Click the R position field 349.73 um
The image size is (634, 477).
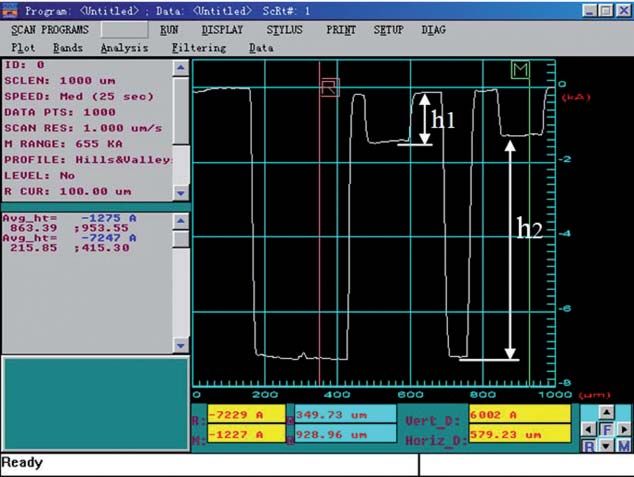(345, 414)
